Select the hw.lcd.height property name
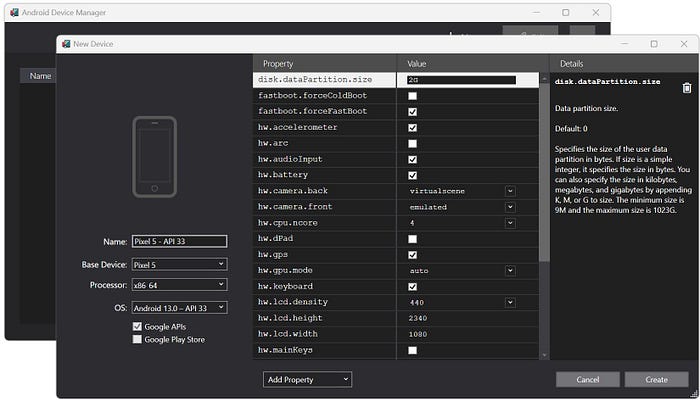Image resolution: width=700 pixels, height=401 pixels. [290, 318]
